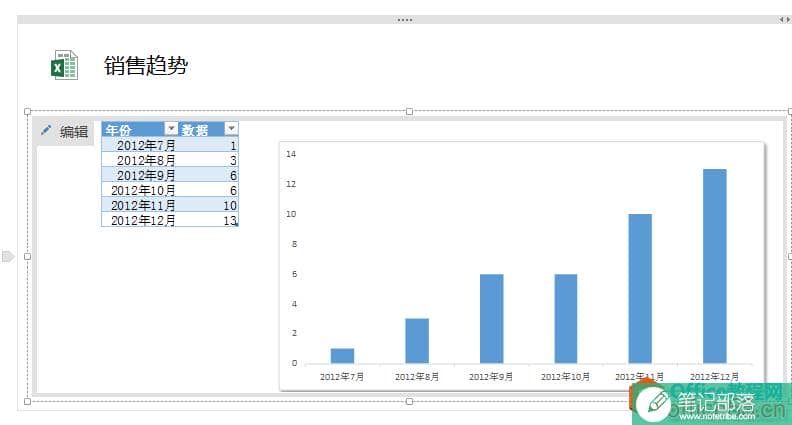The width and height of the screenshot is (792, 425).
Task: Click the 10 y-axis label
Action: point(291,214)
